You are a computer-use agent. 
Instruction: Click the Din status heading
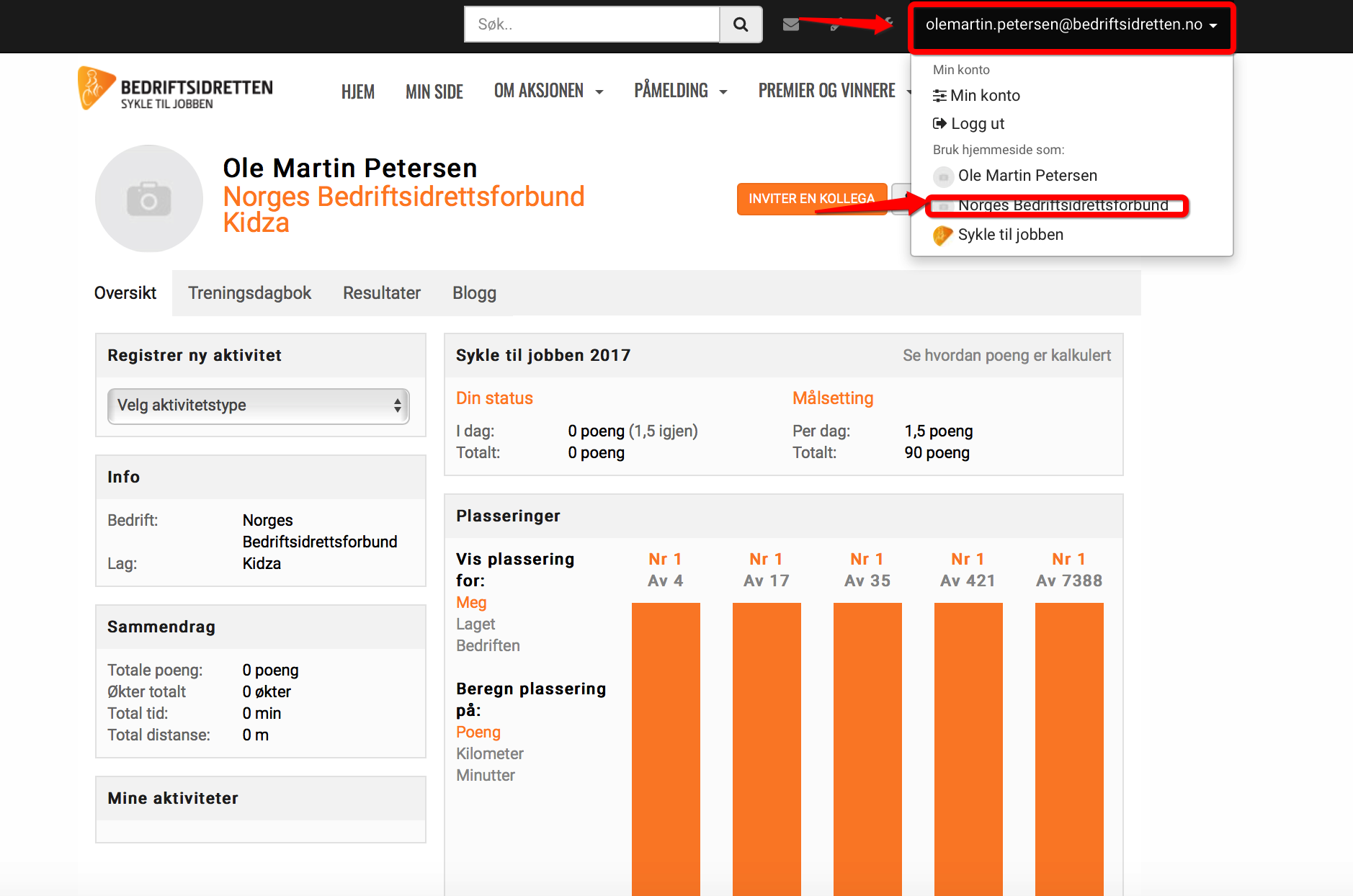click(x=494, y=398)
